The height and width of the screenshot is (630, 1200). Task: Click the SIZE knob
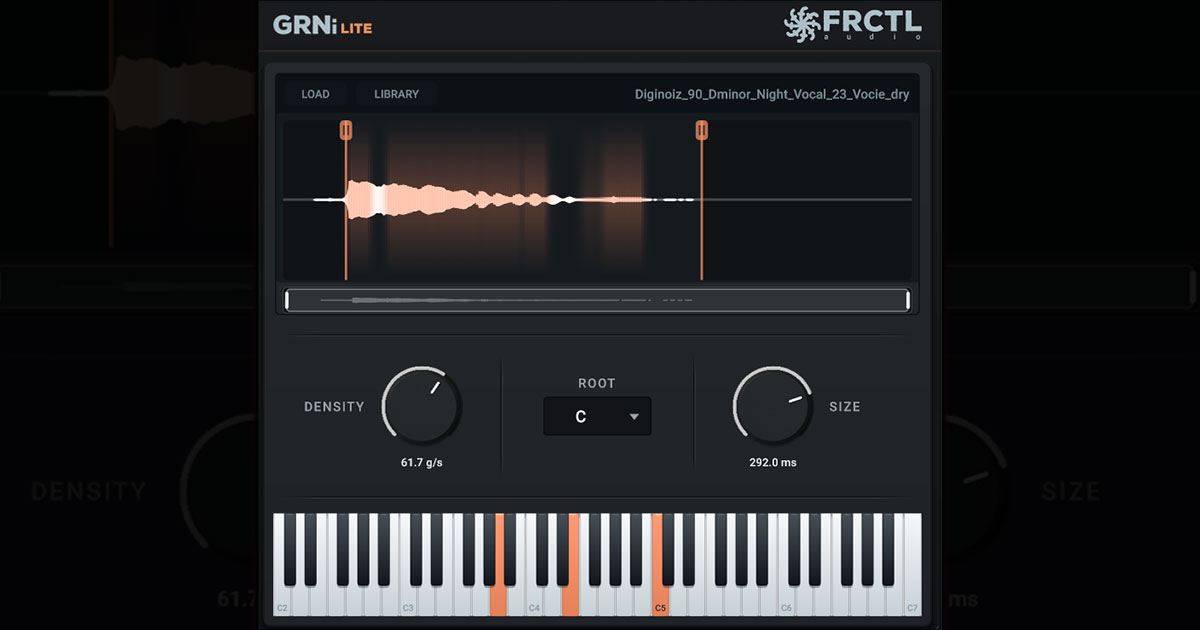[x=773, y=406]
